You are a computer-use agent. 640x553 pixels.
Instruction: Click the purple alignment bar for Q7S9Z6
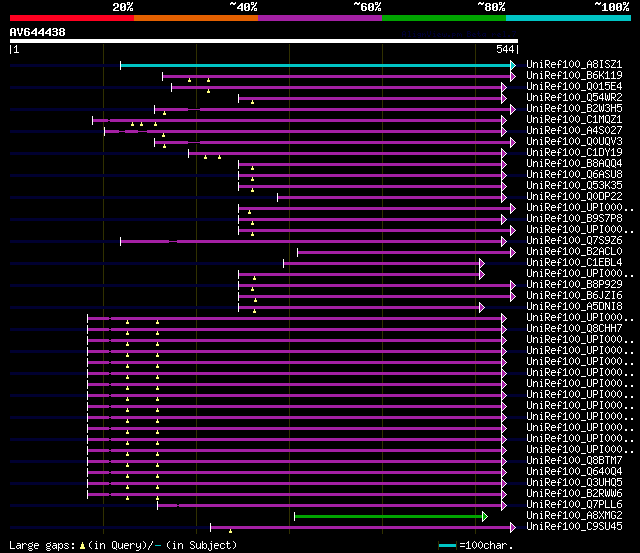click(x=311, y=242)
